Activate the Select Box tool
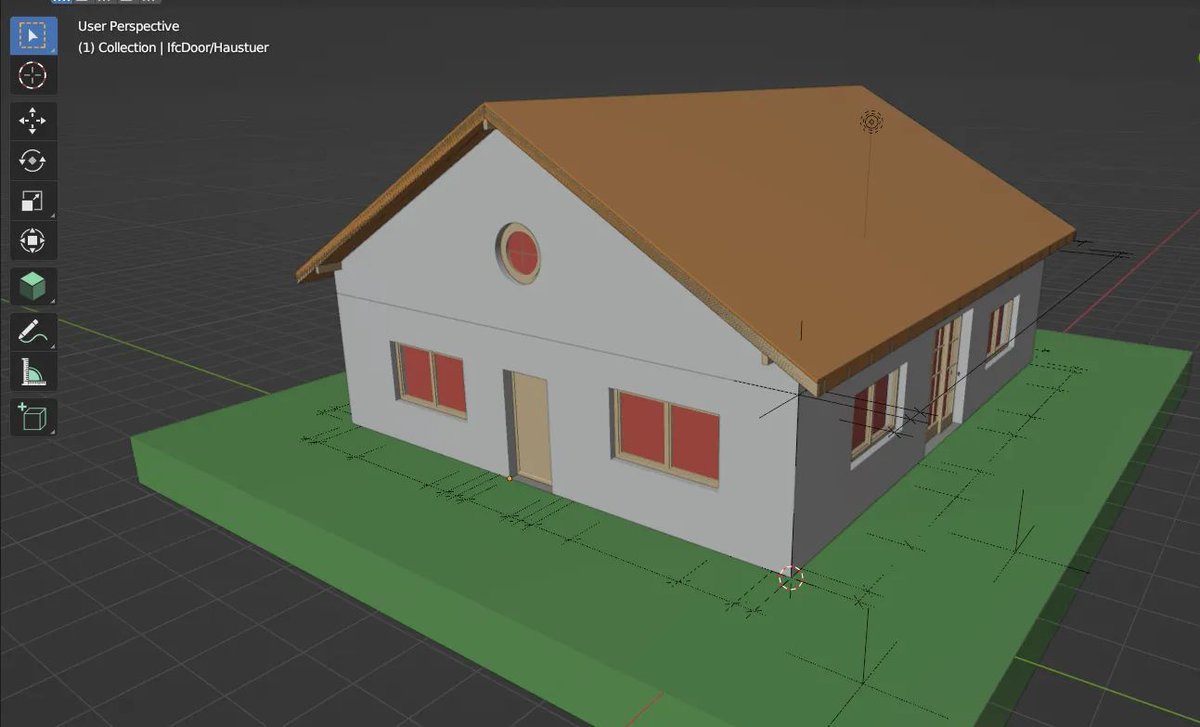1200x727 pixels. point(33,36)
